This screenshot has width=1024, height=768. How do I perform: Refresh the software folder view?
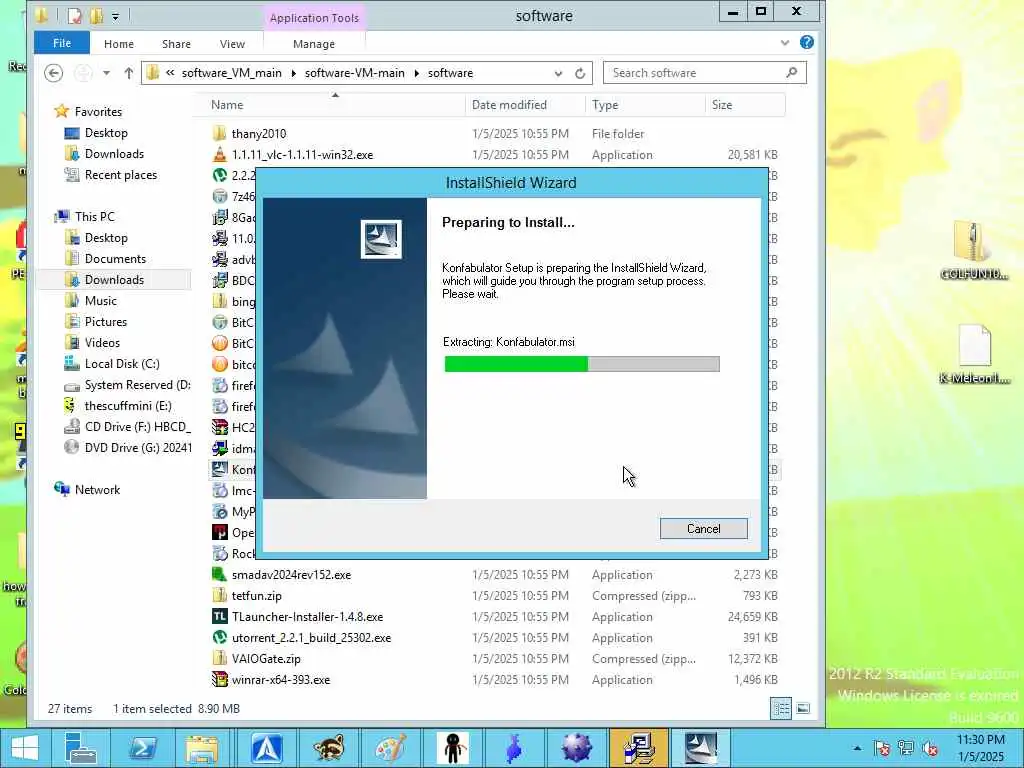pyautogui.click(x=580, y=73)
